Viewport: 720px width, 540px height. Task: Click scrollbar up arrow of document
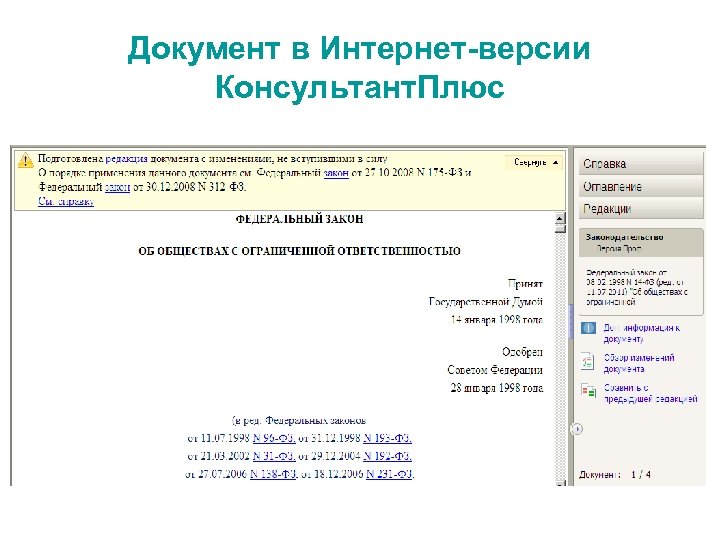560,218
